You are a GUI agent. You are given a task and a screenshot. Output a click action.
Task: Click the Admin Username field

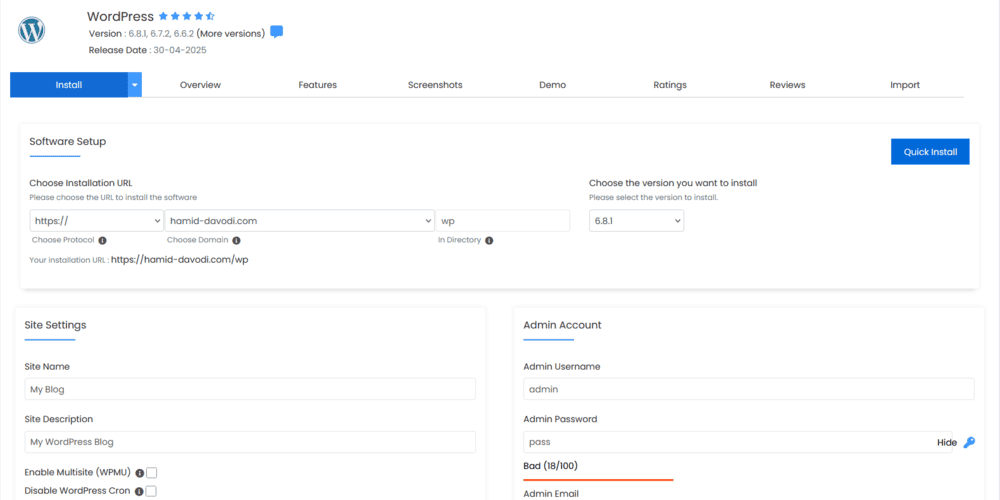(749, 389)
